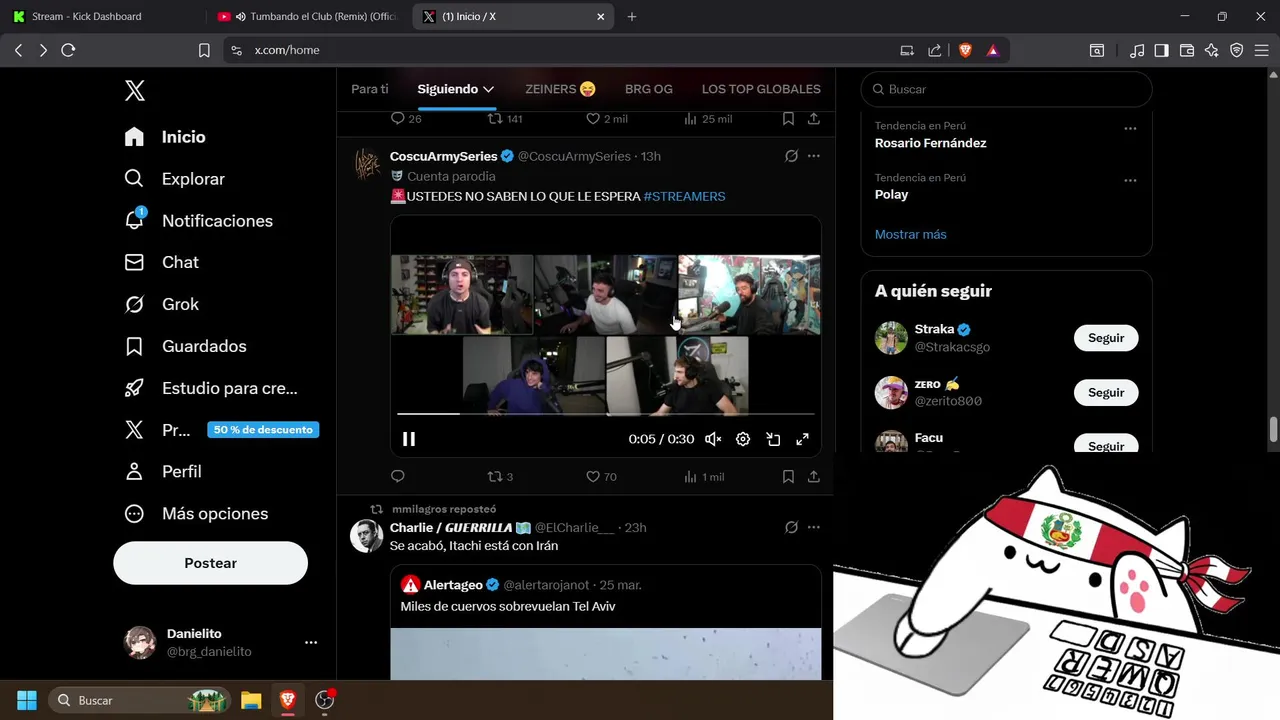Open video settings gear
The width and height of the screenshot is (1280, 720).
[743, 439]
